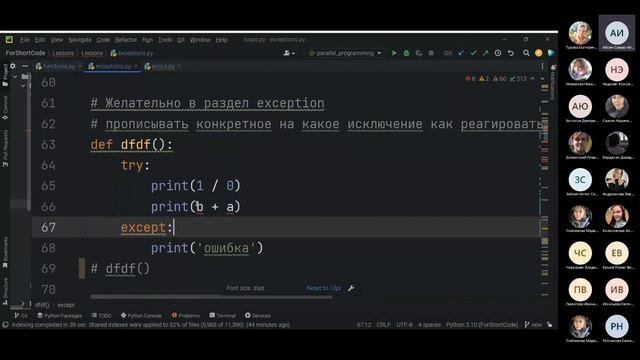Click ForShortCode breadcrumb in navigation bar
Screen dimensions: 640x360
(x=25, y=53)
